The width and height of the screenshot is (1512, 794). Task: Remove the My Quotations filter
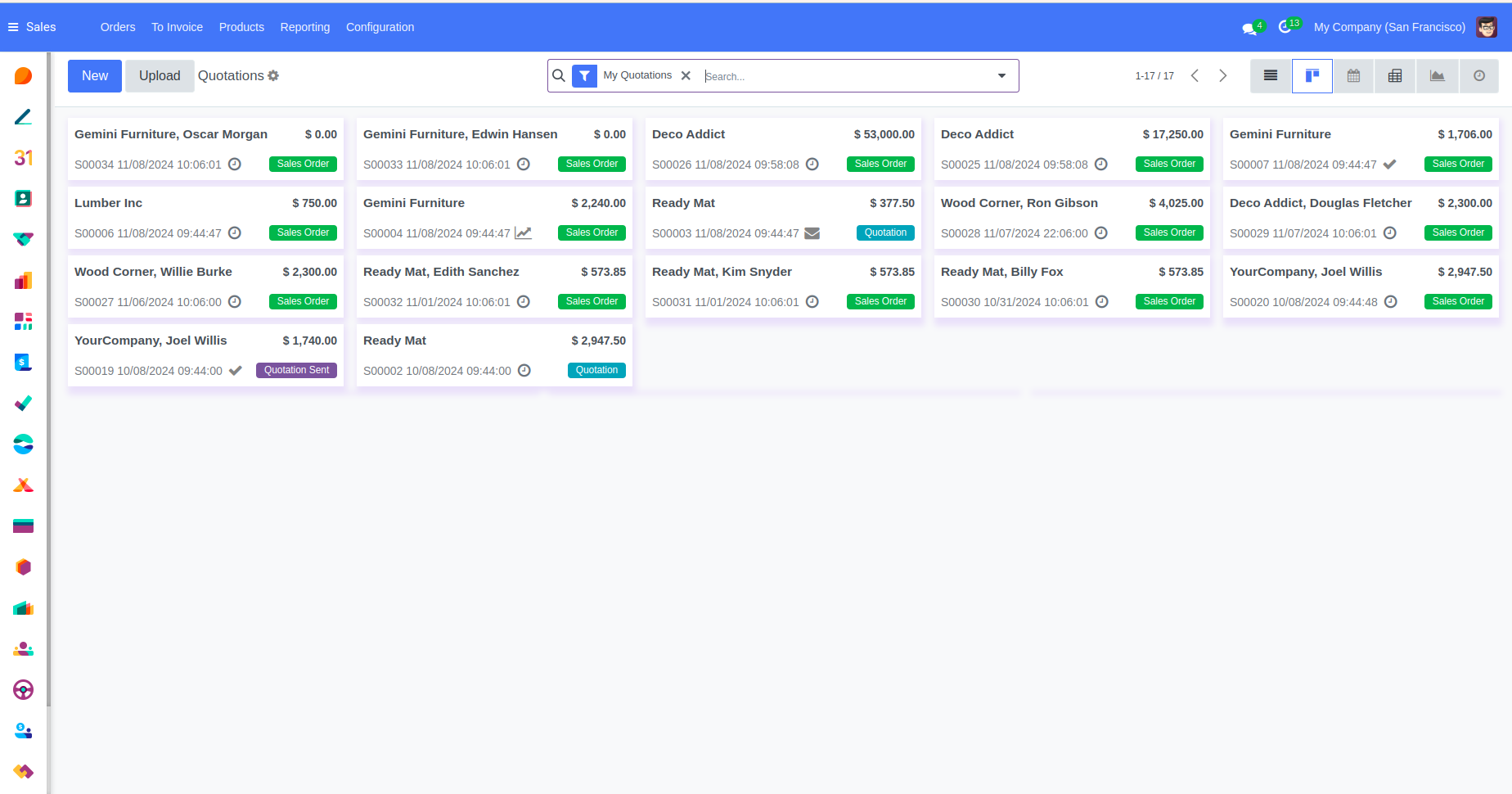coord(686,76)
